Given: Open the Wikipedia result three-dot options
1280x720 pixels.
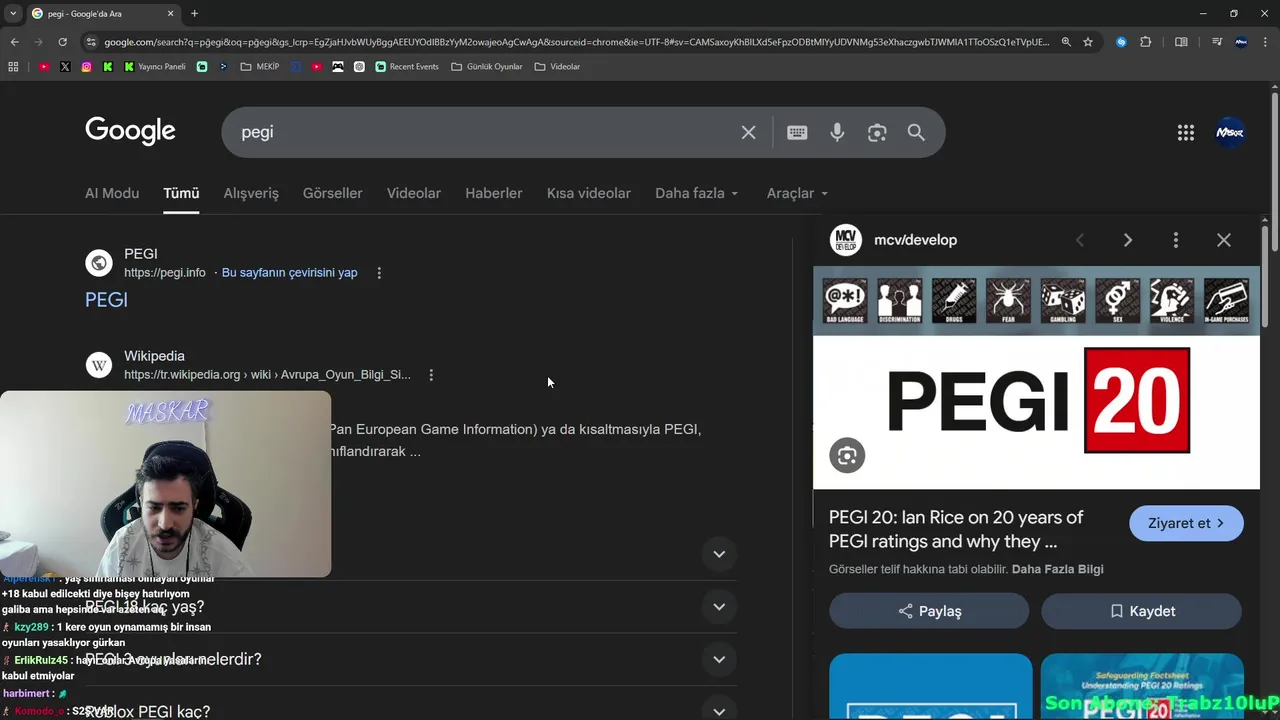Looking at the screenshot, I should pos(431,375).
